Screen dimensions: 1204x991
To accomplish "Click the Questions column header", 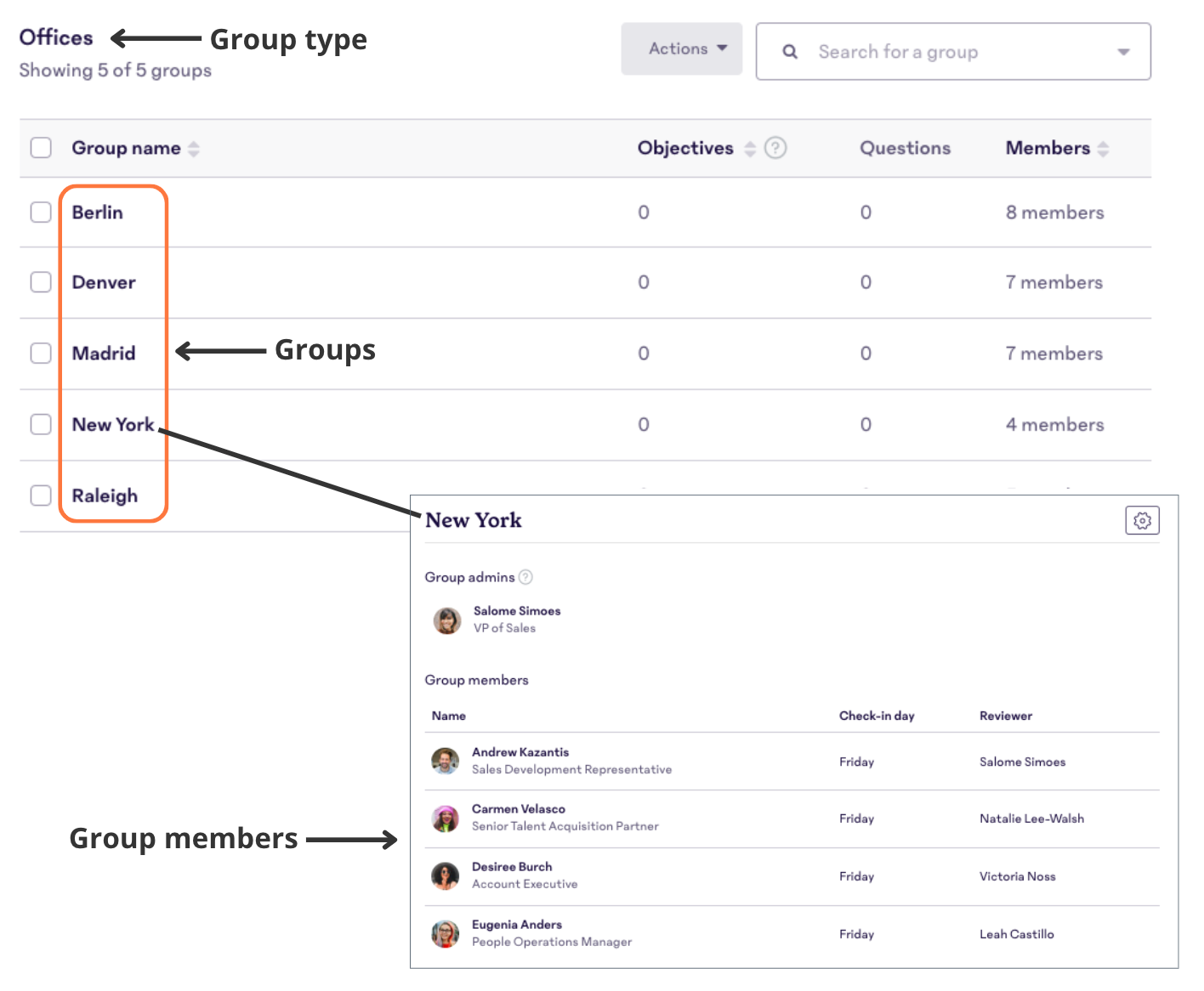I will point(905,148).
